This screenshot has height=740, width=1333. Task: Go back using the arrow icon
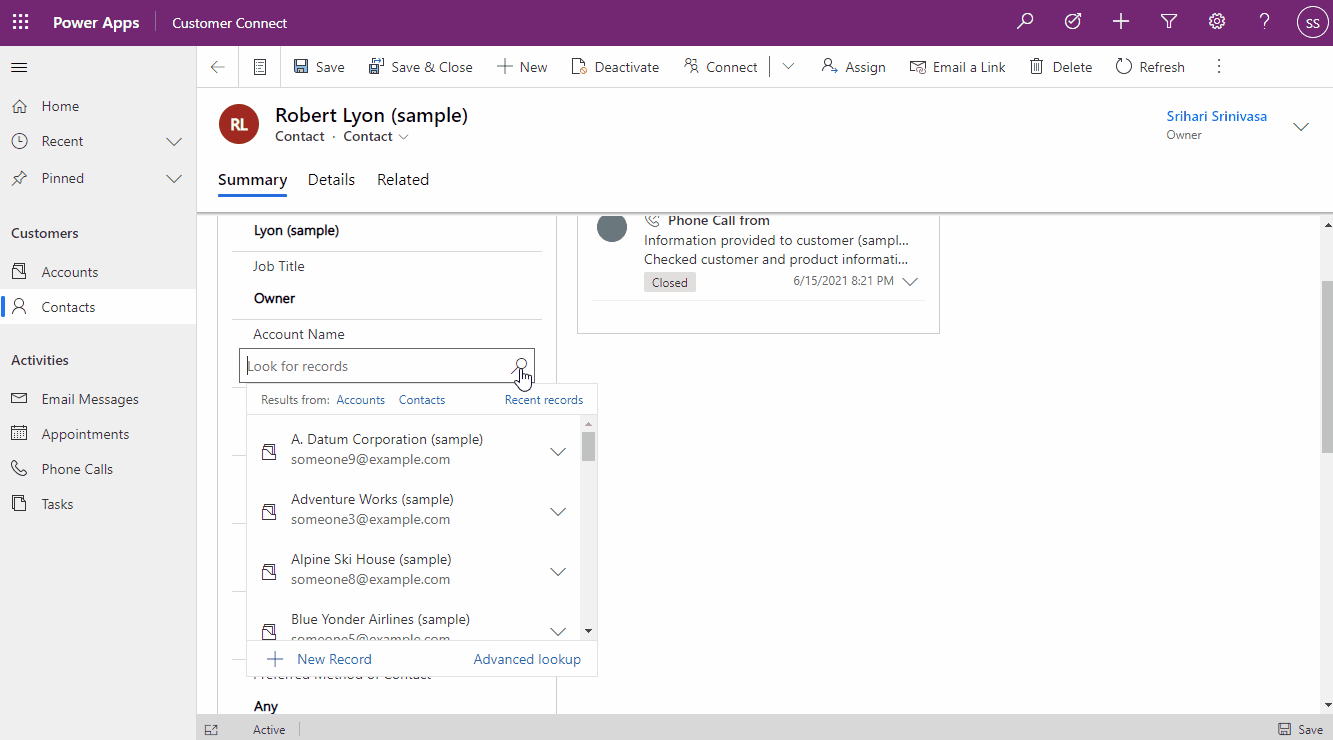click(217, 67)
